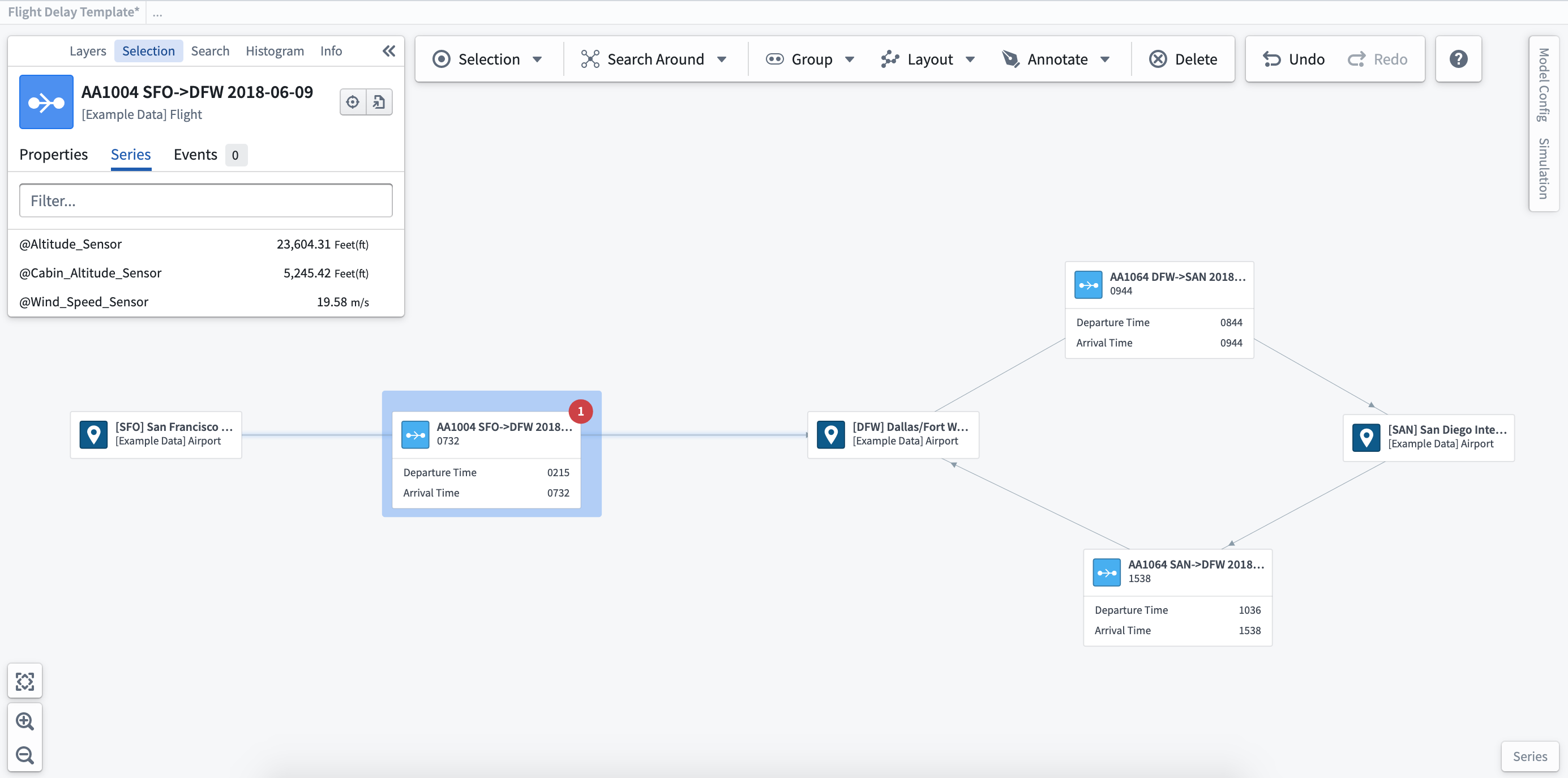1568x778 pixels.
Task: Zoom out using the magnifier minus icon
Action: tap(25, 755)
